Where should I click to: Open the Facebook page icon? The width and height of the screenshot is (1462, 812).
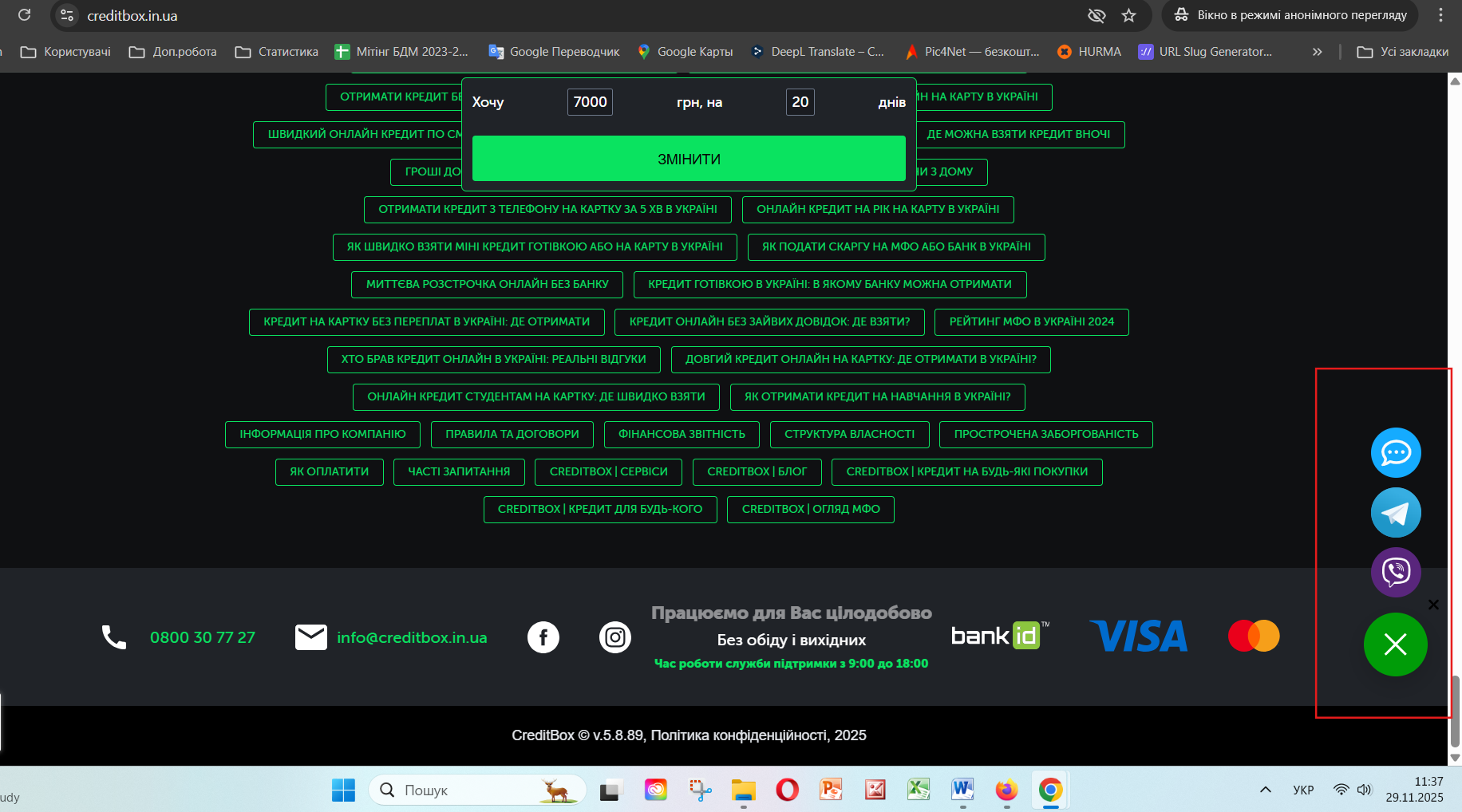click(543, 637)
